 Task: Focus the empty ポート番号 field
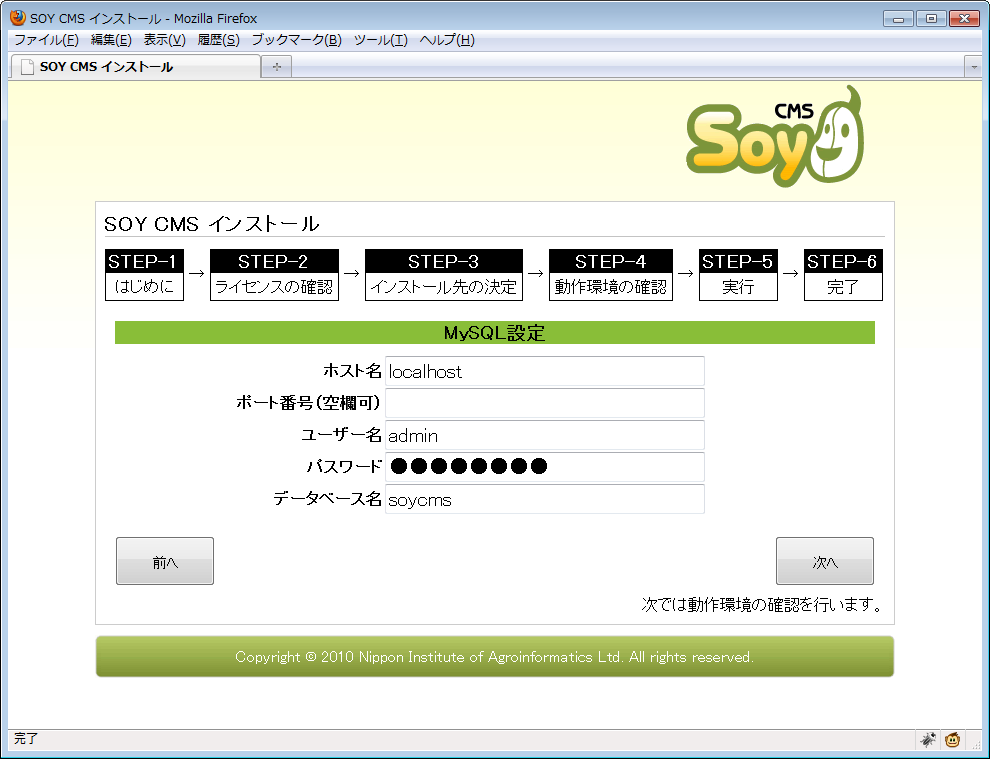coord(545,403)
